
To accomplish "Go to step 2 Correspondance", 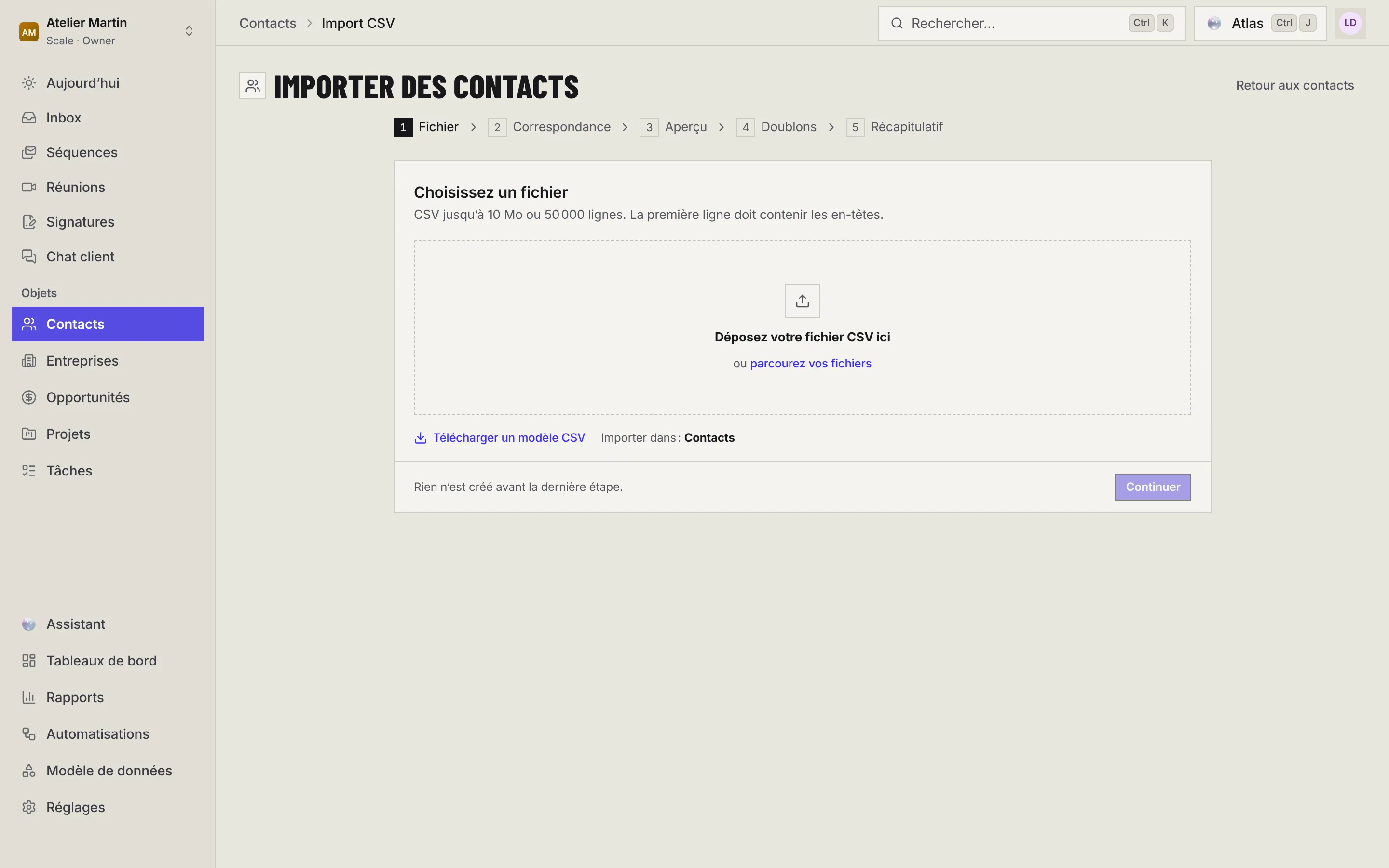I will (x=549, y=127).
